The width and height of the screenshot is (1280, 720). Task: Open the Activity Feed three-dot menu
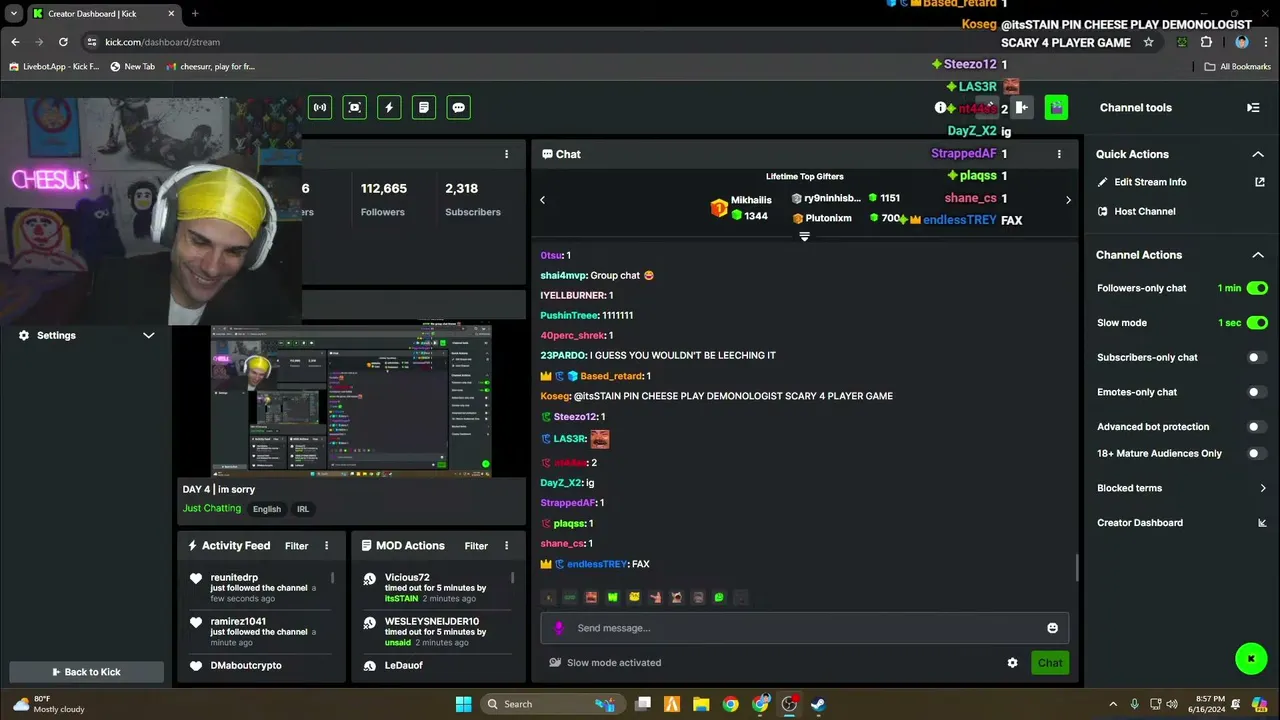tap(326, 546)
